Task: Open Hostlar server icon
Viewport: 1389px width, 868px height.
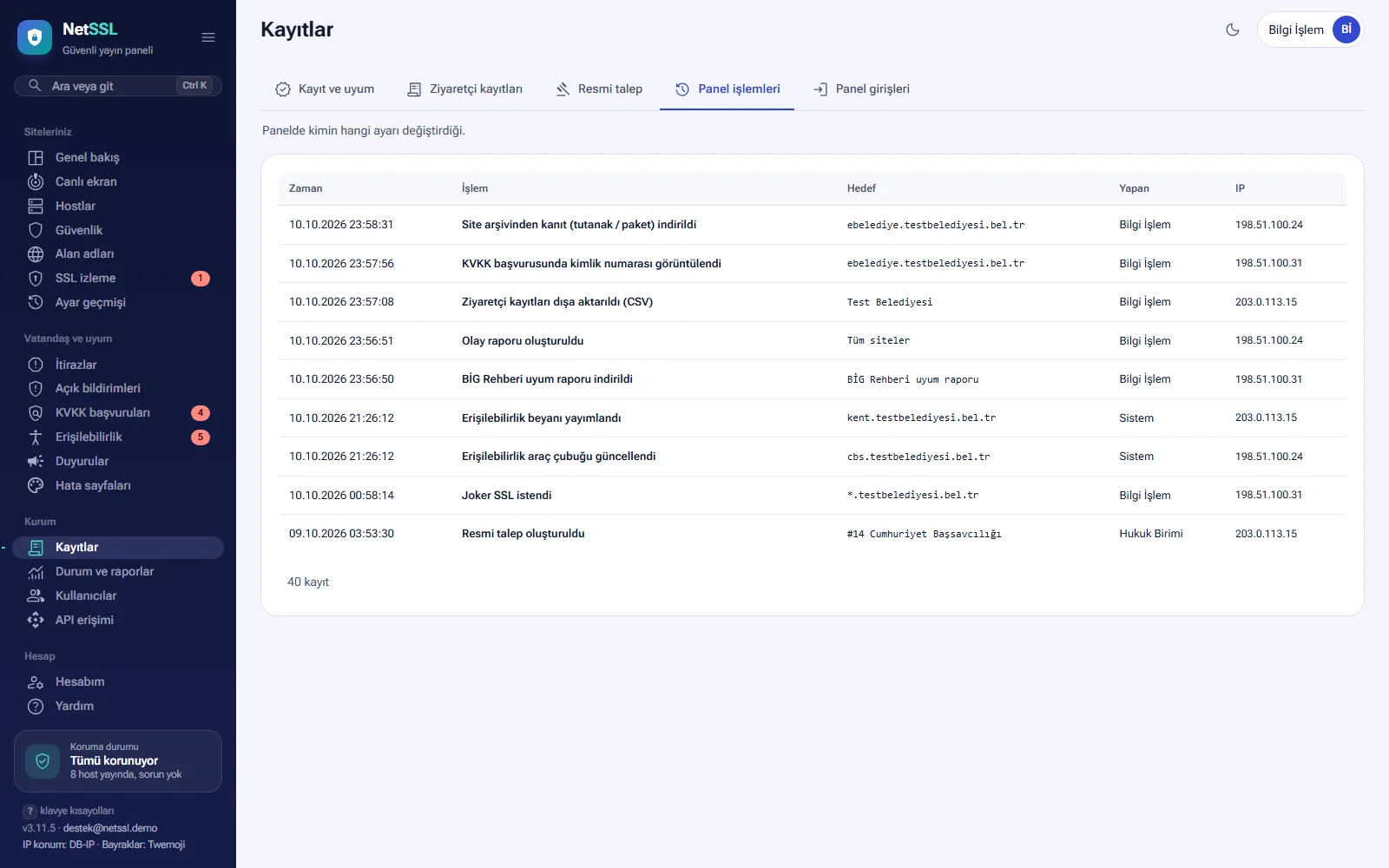Action: click(36, 206)
